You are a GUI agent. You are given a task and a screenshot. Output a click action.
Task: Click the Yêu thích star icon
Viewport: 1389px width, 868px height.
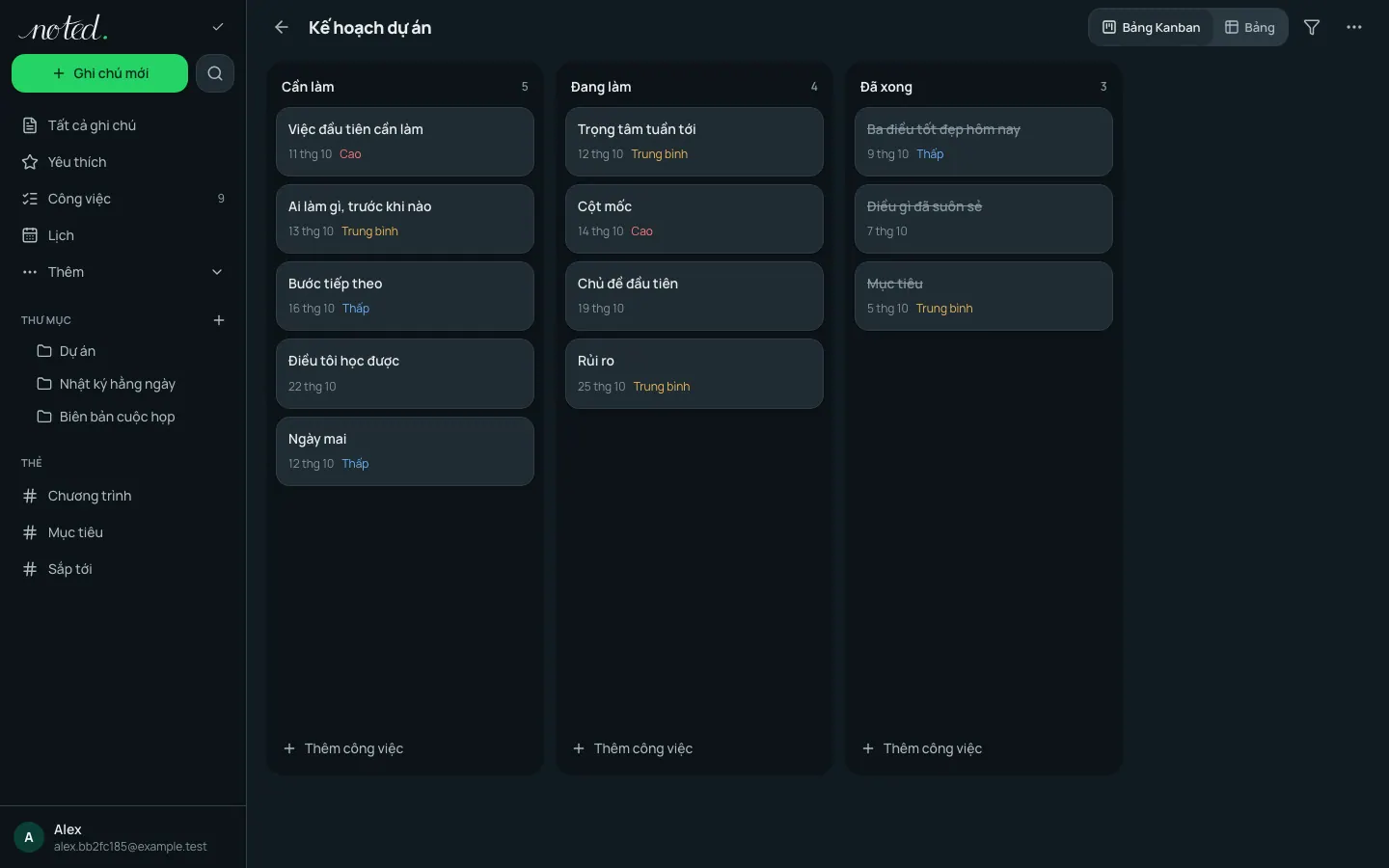pyautogui.click(x=30, y=162)
